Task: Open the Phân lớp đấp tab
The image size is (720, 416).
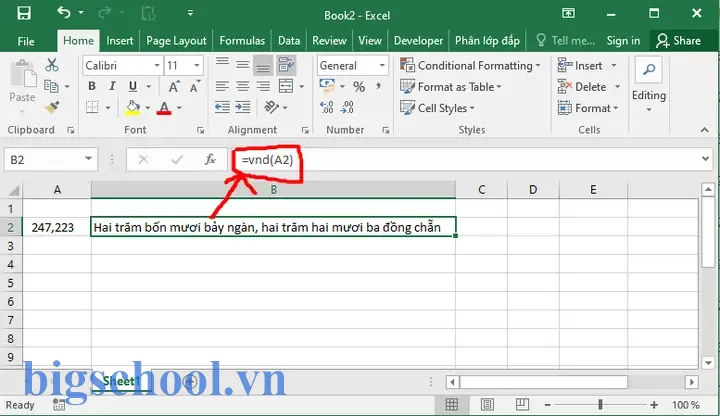Action: 487,41
